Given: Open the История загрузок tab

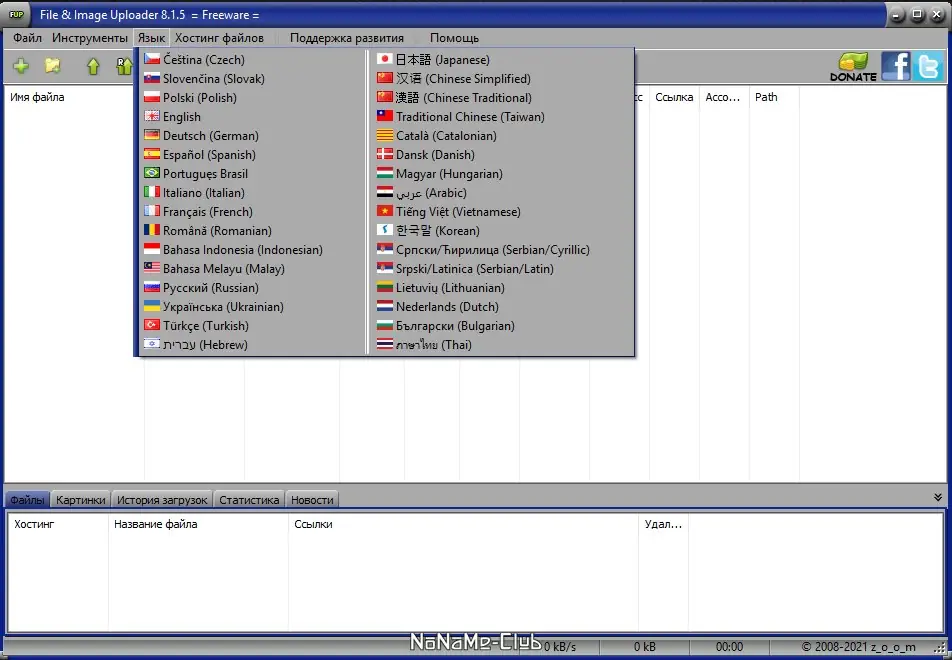Looking at the screenshot, I should tap(162, 500).
